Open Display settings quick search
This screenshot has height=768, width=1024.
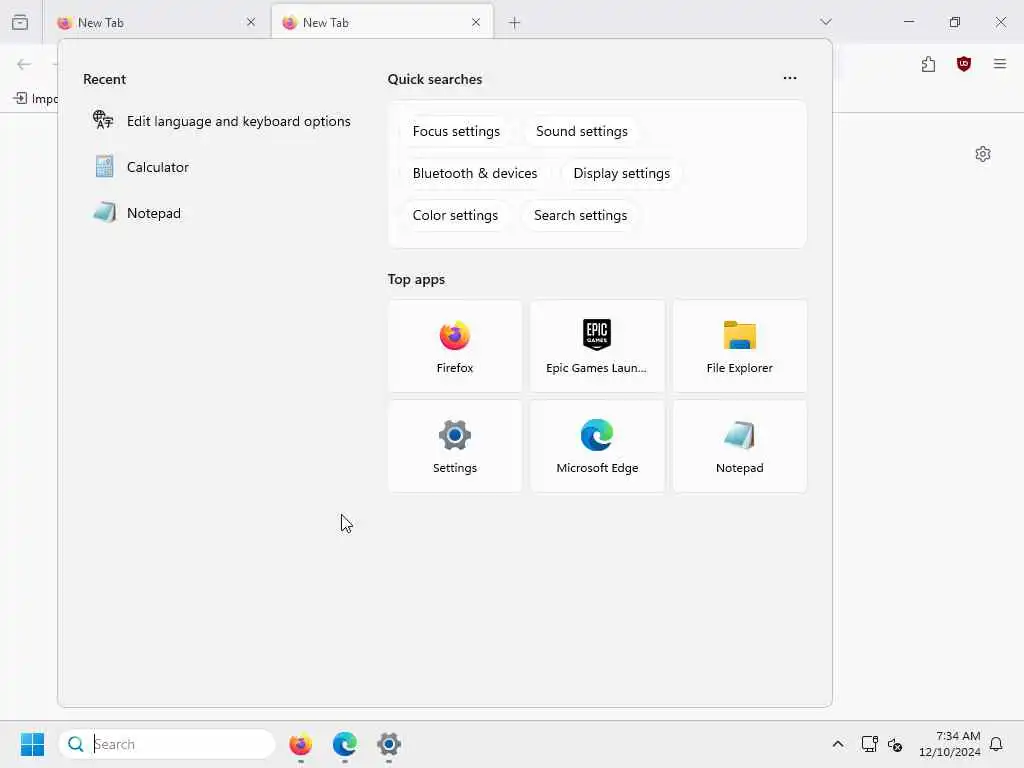pos(621,173)
